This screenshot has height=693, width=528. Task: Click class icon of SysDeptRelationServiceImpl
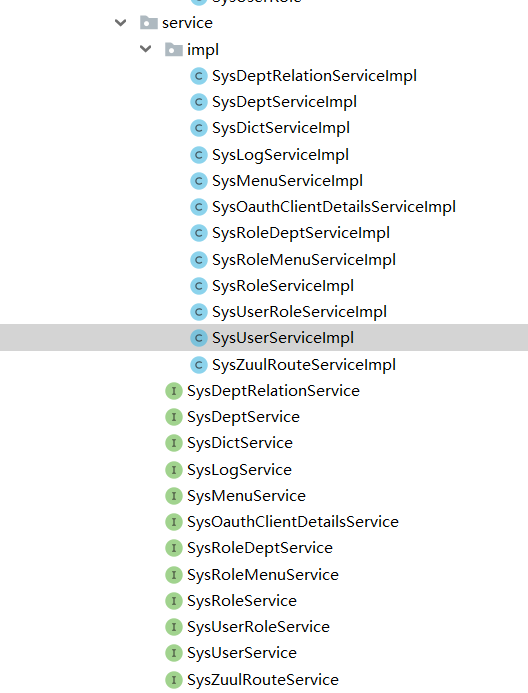point(199,76)
